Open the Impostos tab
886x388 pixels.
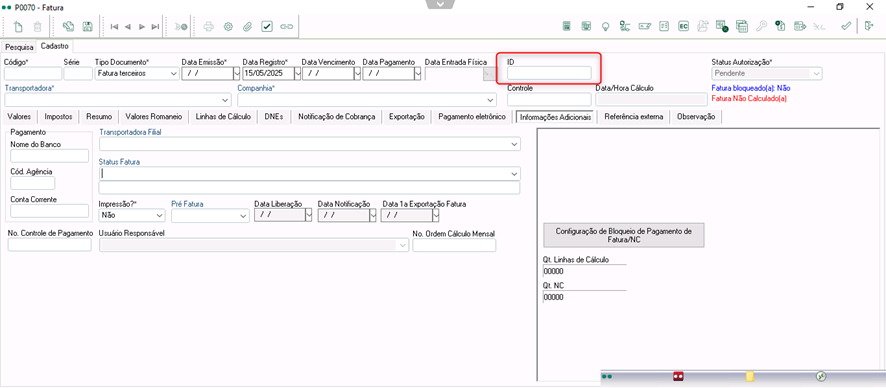click(58, 117)
